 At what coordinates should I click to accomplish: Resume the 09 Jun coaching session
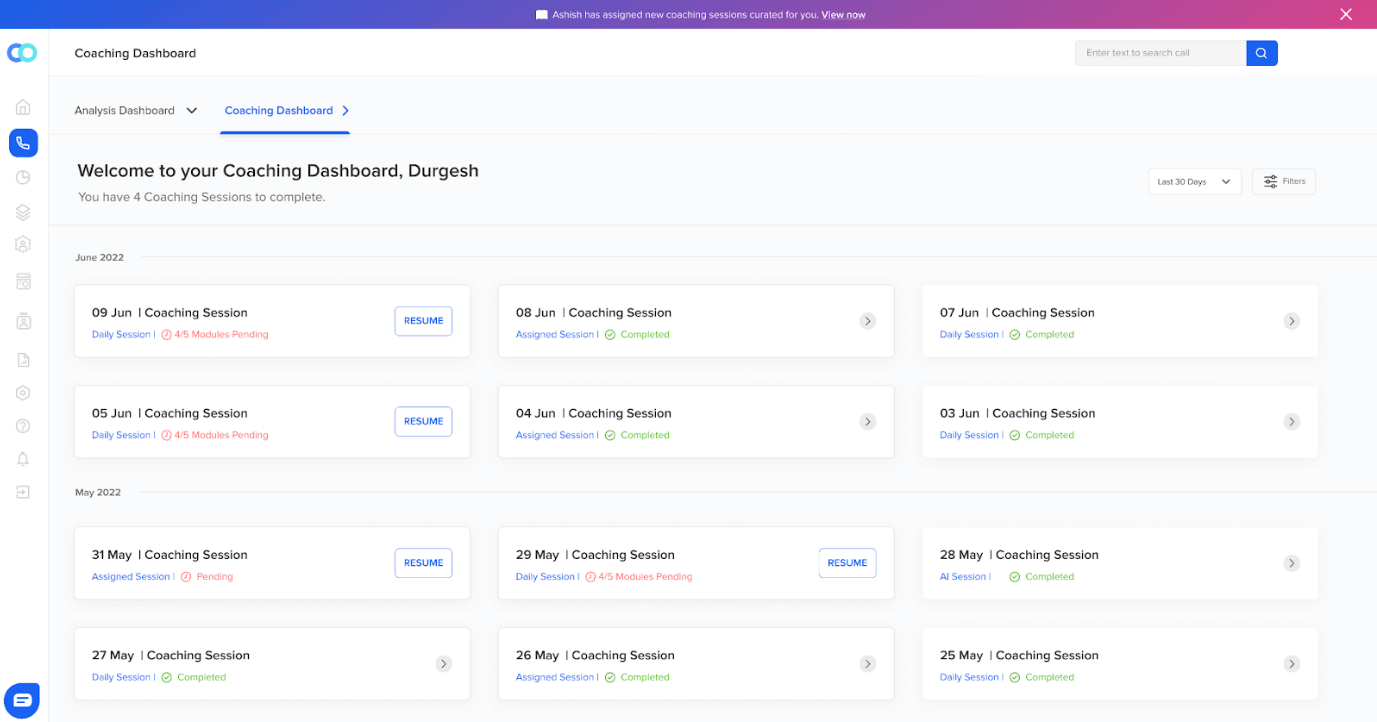(423, 320)
